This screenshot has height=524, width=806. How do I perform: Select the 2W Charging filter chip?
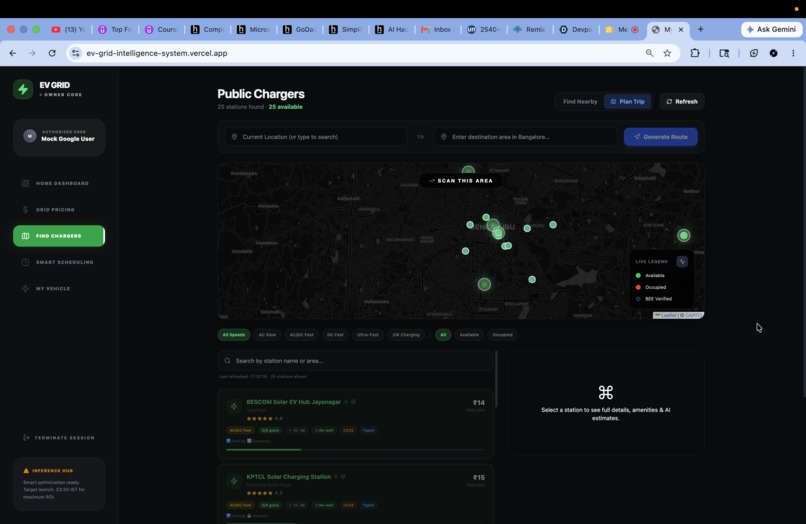coord(406,335)
